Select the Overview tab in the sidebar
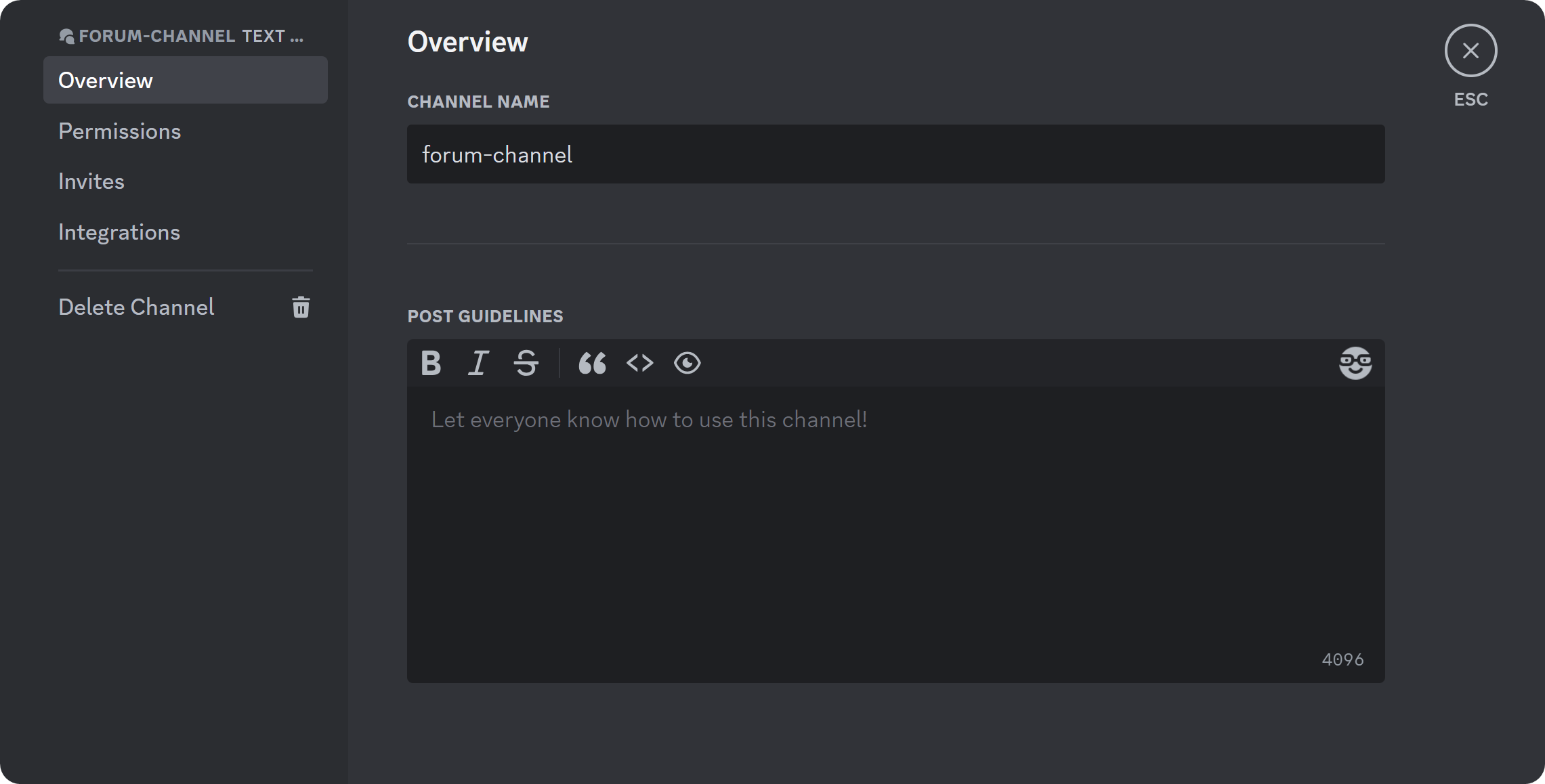 tap(106, 80)
